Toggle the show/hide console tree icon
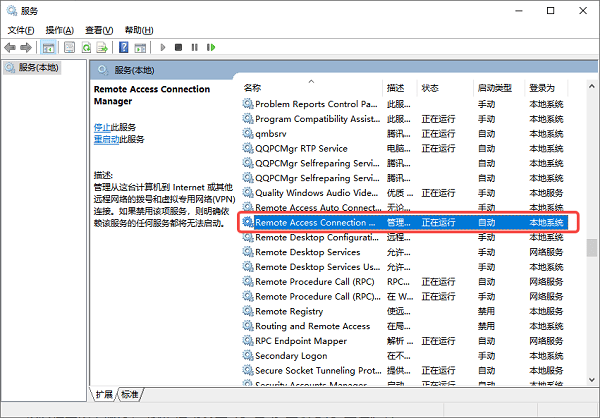600x418 pixels. (x=49, y=47)
